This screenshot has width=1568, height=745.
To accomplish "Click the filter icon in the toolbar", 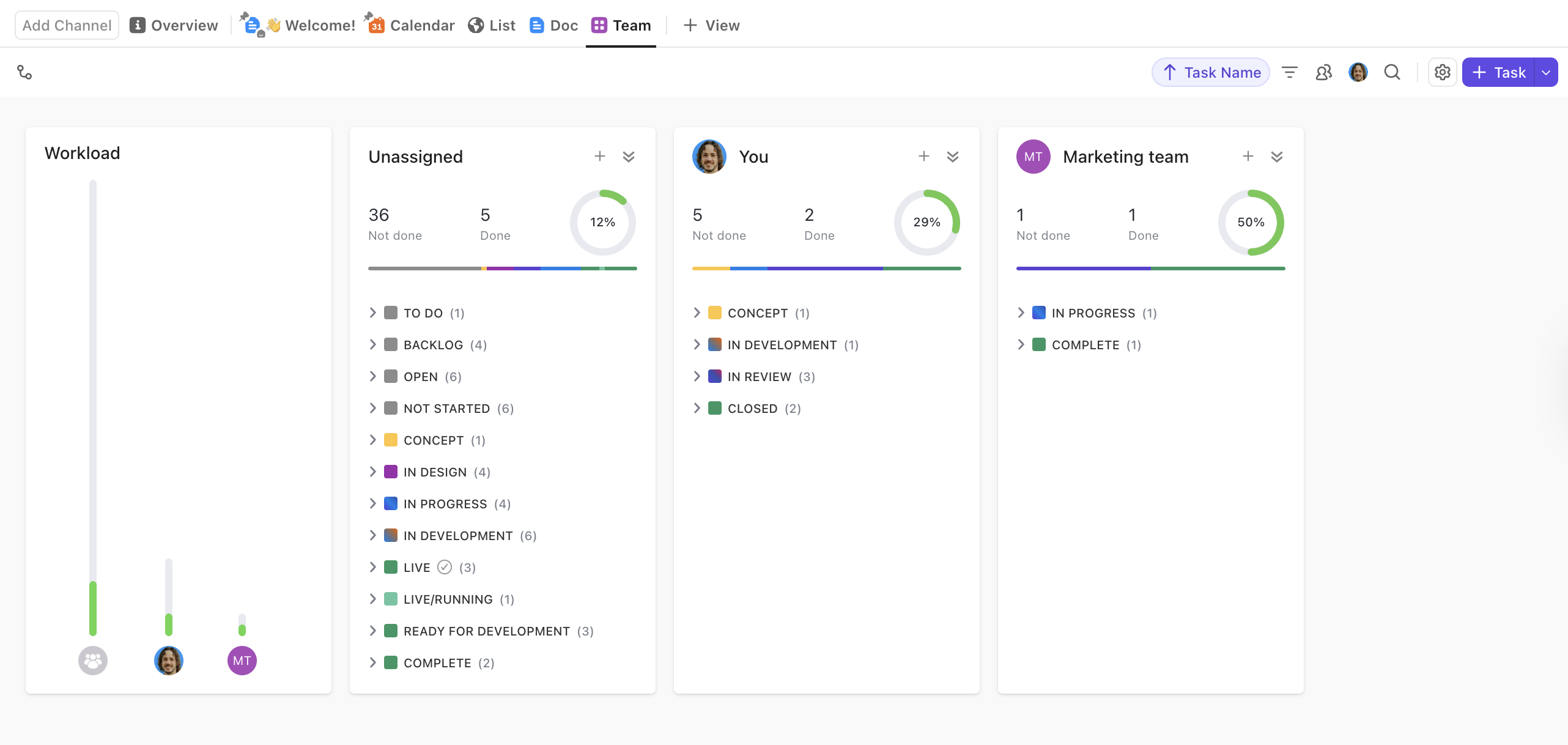I will [1289, 72].
